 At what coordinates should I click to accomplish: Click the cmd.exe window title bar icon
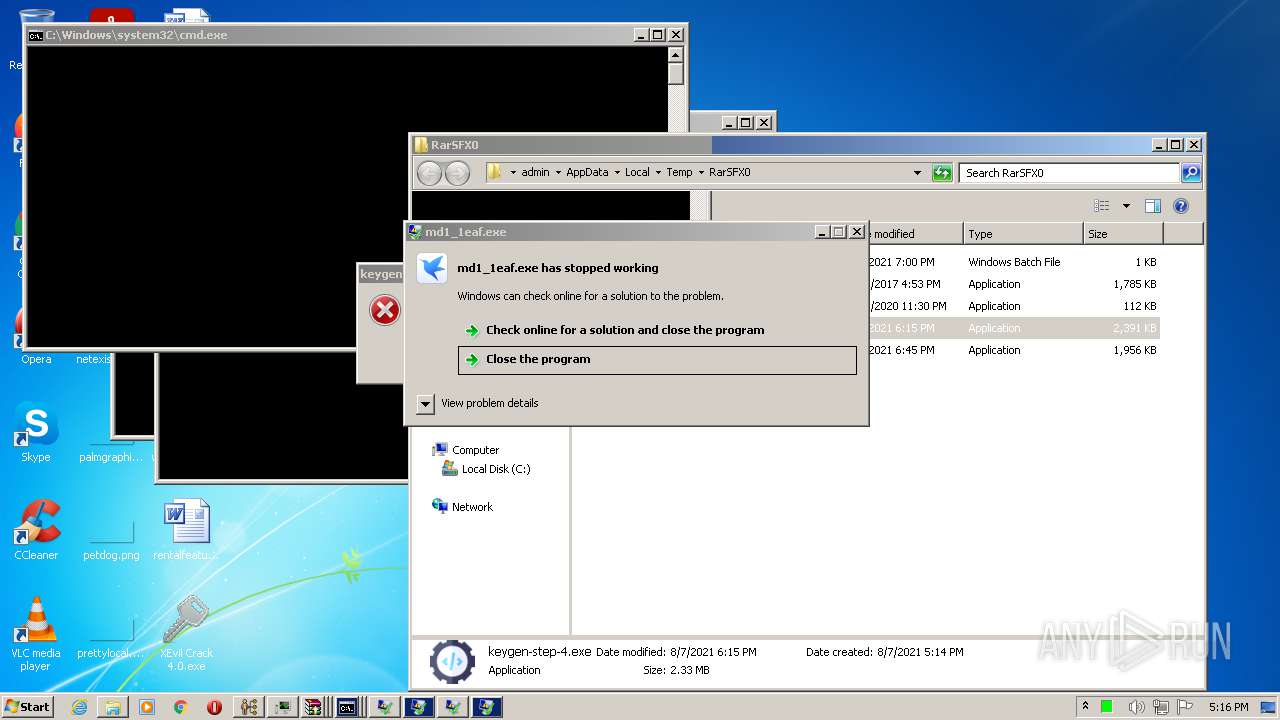35,35
